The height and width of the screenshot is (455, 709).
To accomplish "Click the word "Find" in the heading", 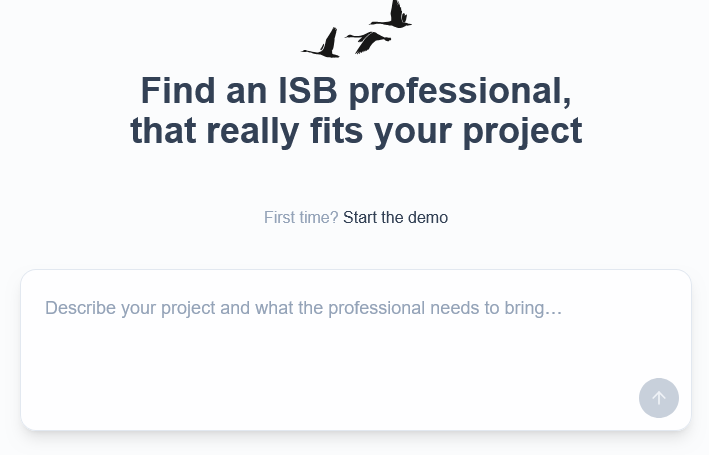I will tap(177, 91).
